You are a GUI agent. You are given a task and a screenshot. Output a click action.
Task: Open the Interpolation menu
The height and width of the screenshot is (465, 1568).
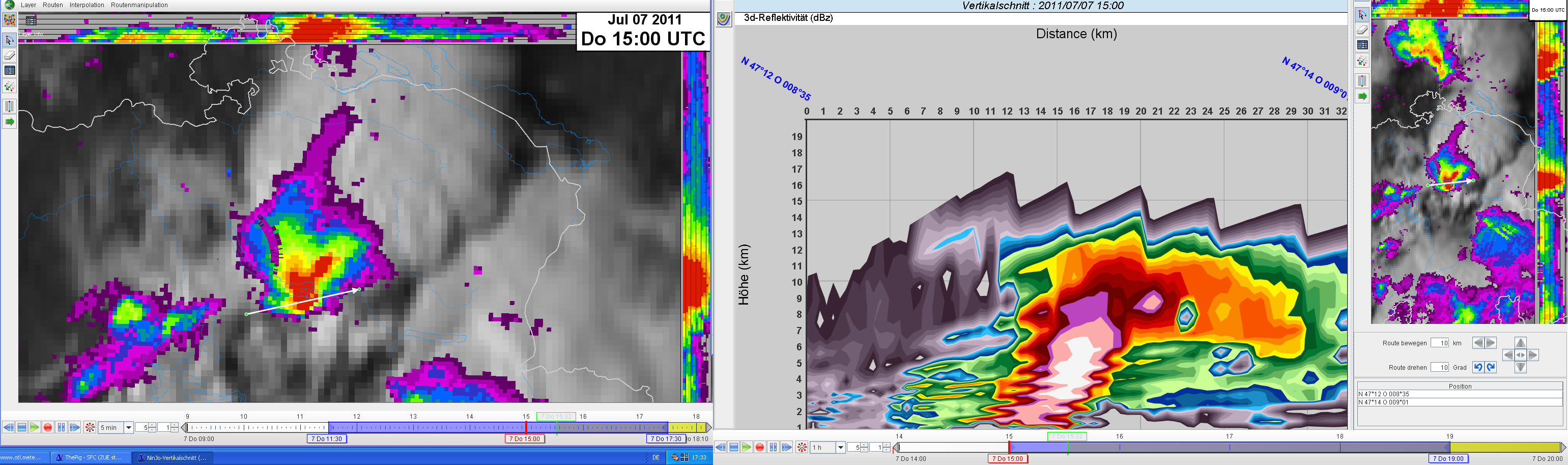[x=87, y=5]
